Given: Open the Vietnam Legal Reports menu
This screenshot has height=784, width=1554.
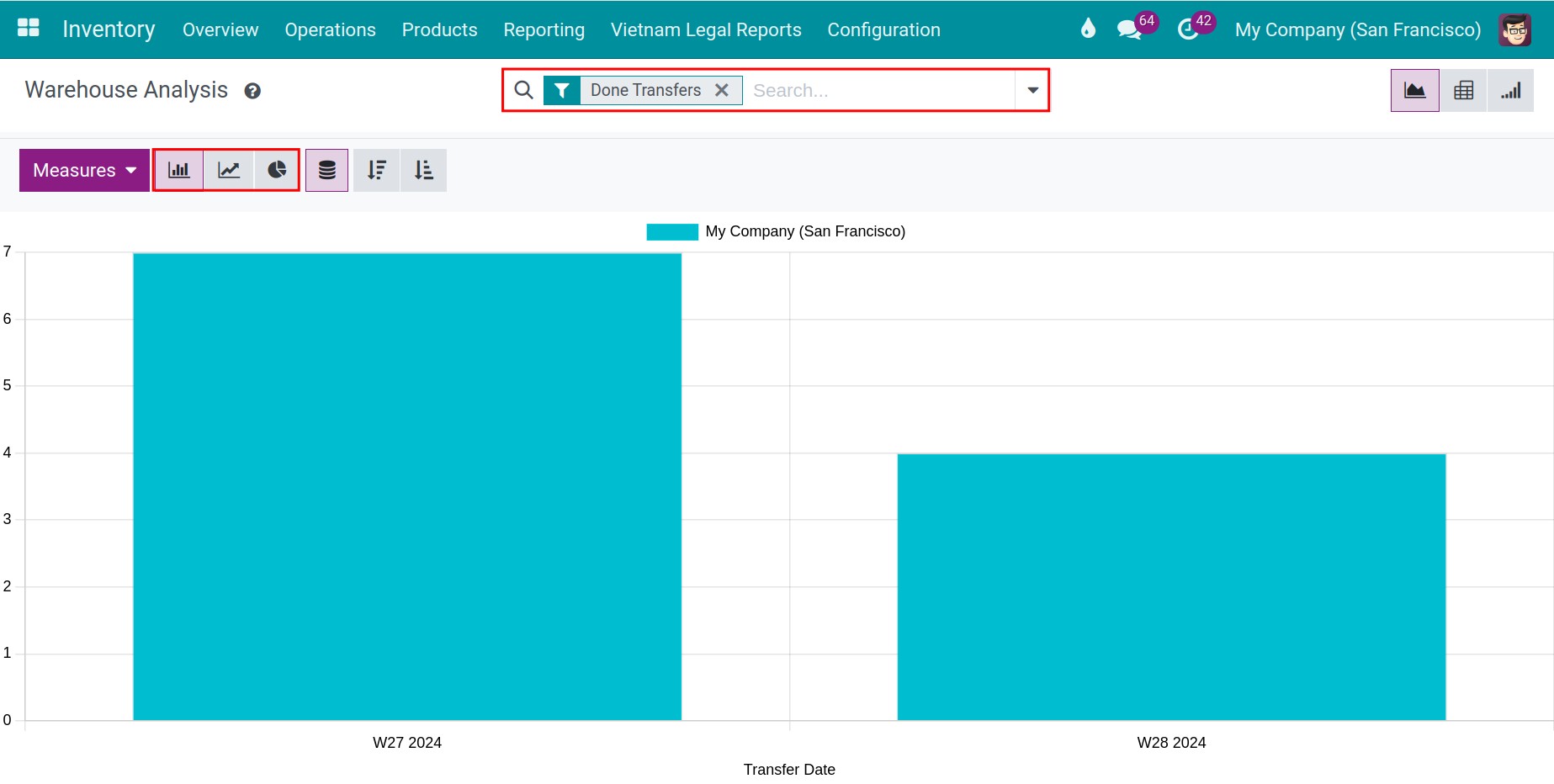Looking at the screenshot, I should tap(706, 29).
